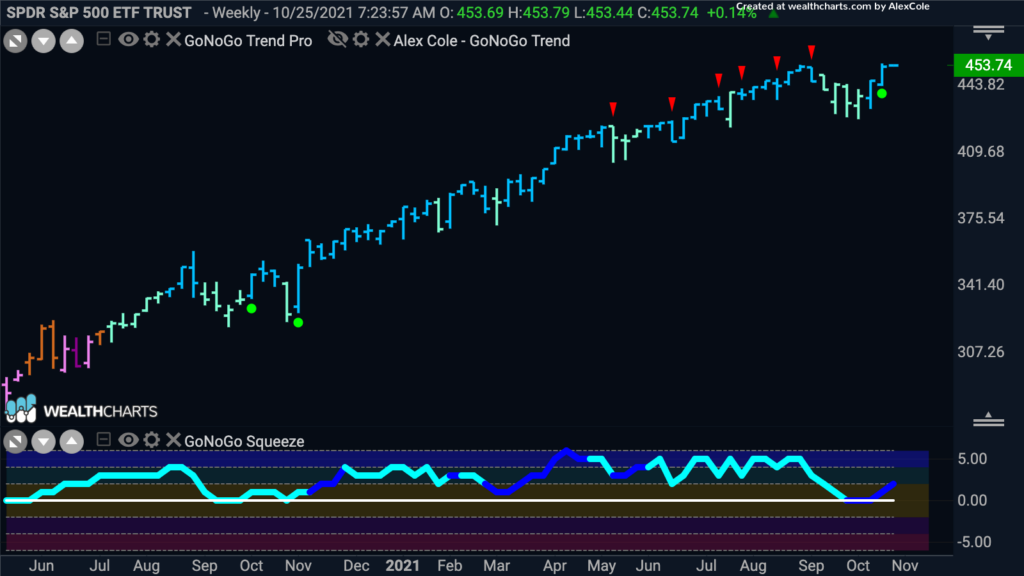Move price pane up with arrow button

click(x=72, y=41)
